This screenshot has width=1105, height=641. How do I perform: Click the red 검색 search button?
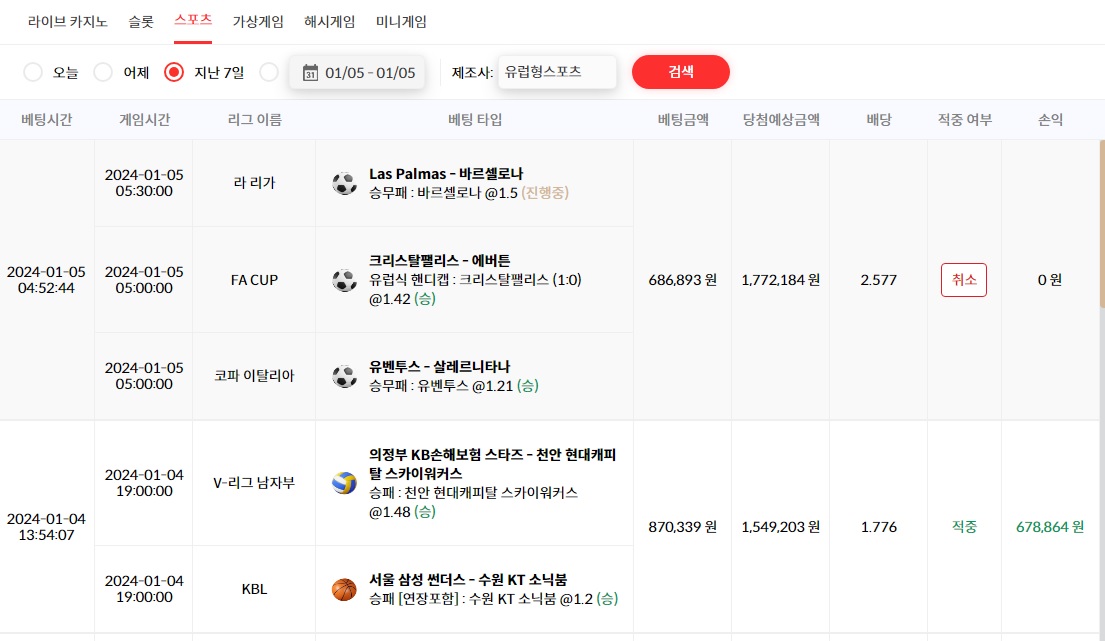point(681,72)
